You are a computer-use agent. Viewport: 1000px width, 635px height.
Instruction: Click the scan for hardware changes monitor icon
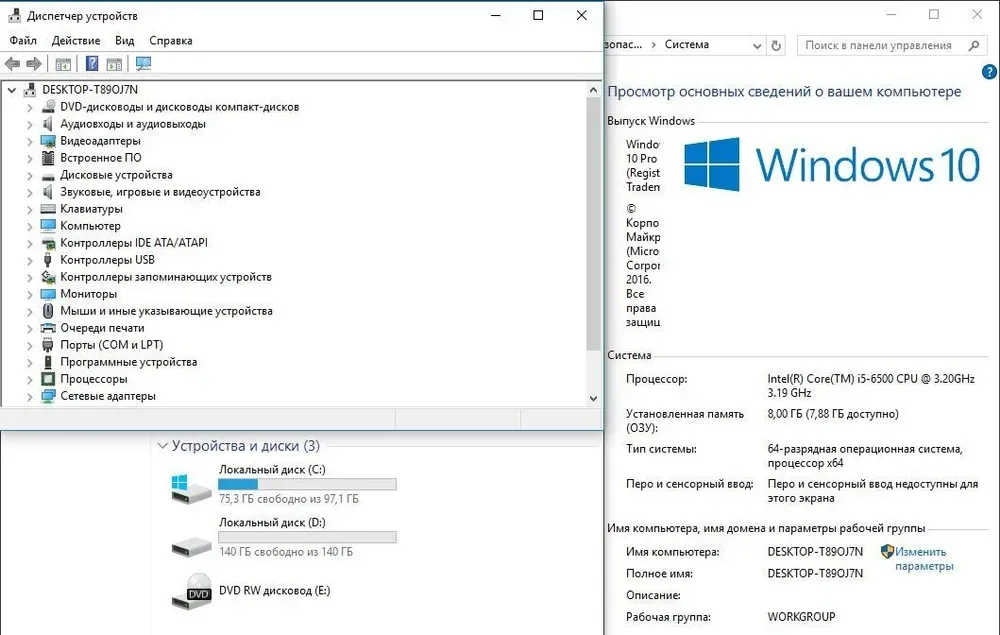[x=143, y=64]
